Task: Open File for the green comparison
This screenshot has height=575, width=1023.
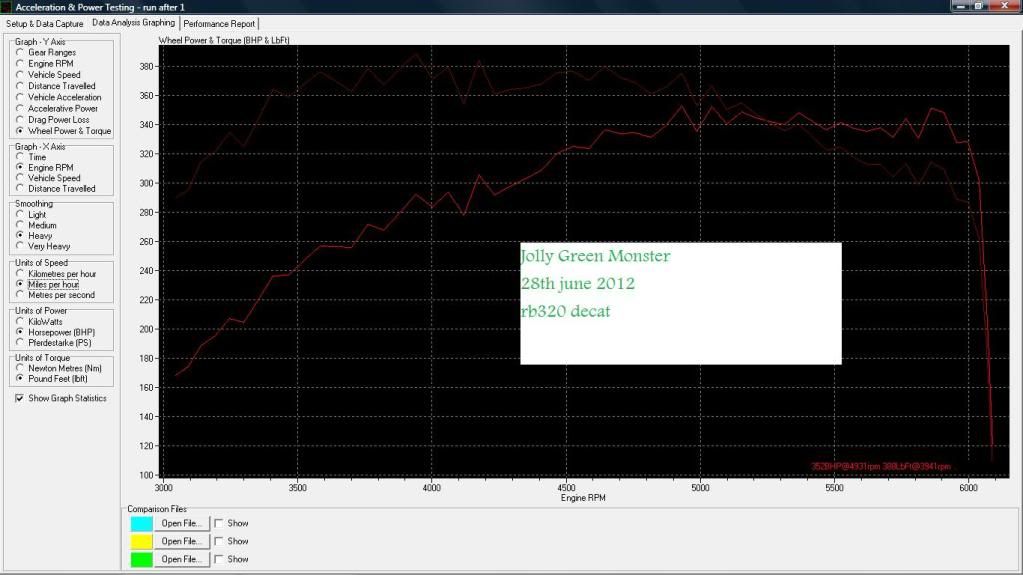Action: click(x=182, y=559)
